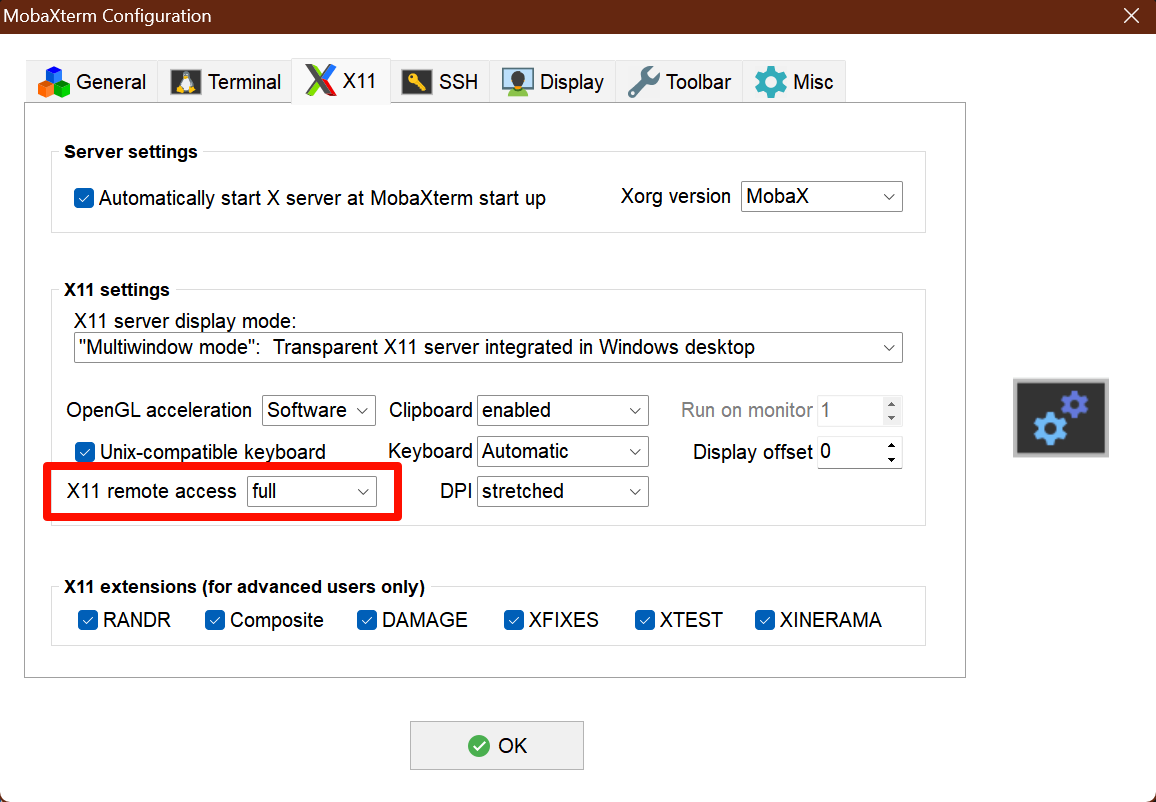Open the Clipboard dropdown
The width and height of the screenshot is (1156, 802).
click(563, 411)
